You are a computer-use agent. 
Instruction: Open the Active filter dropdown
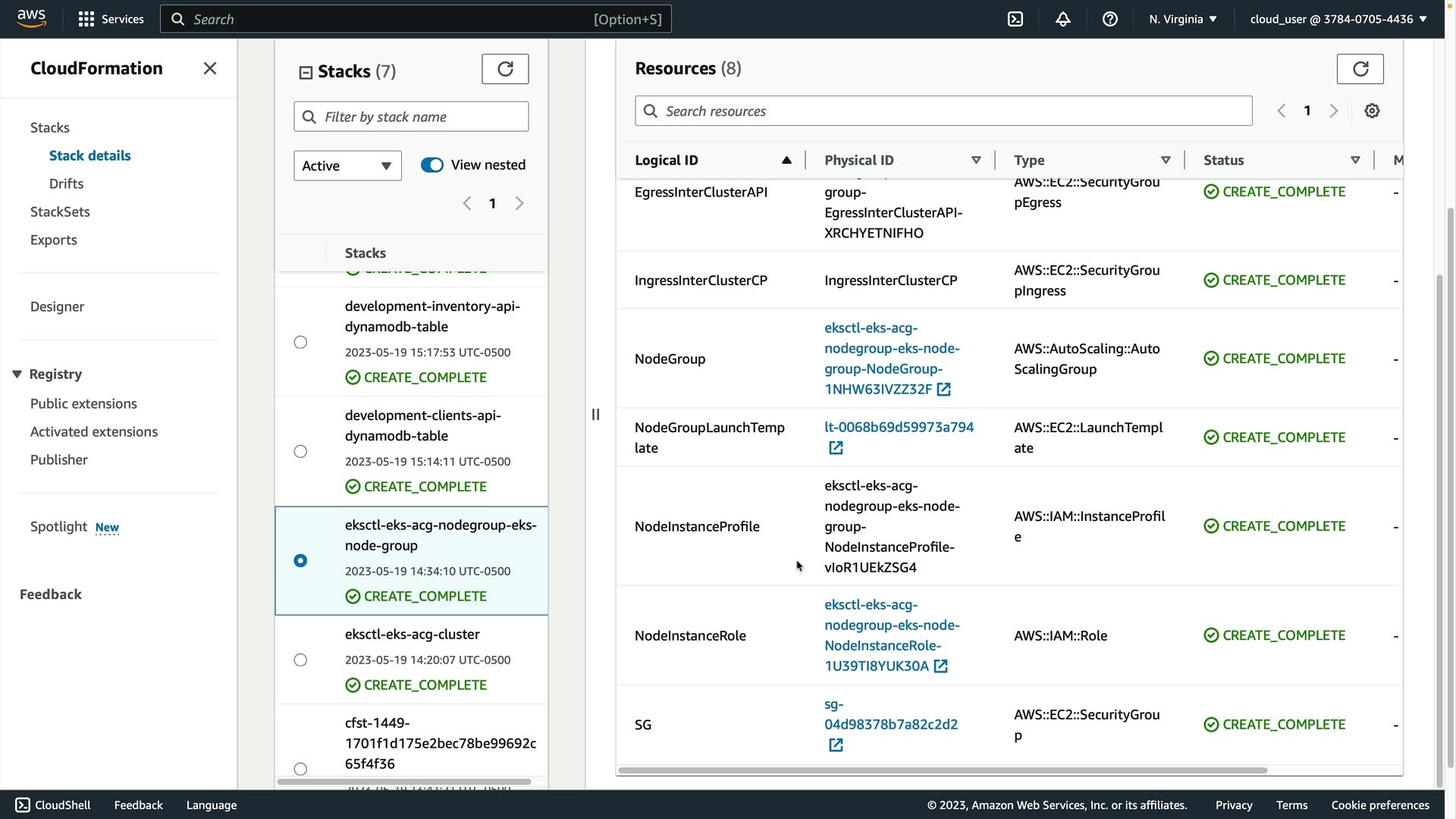pyautogui.click(x=347, y=165)
